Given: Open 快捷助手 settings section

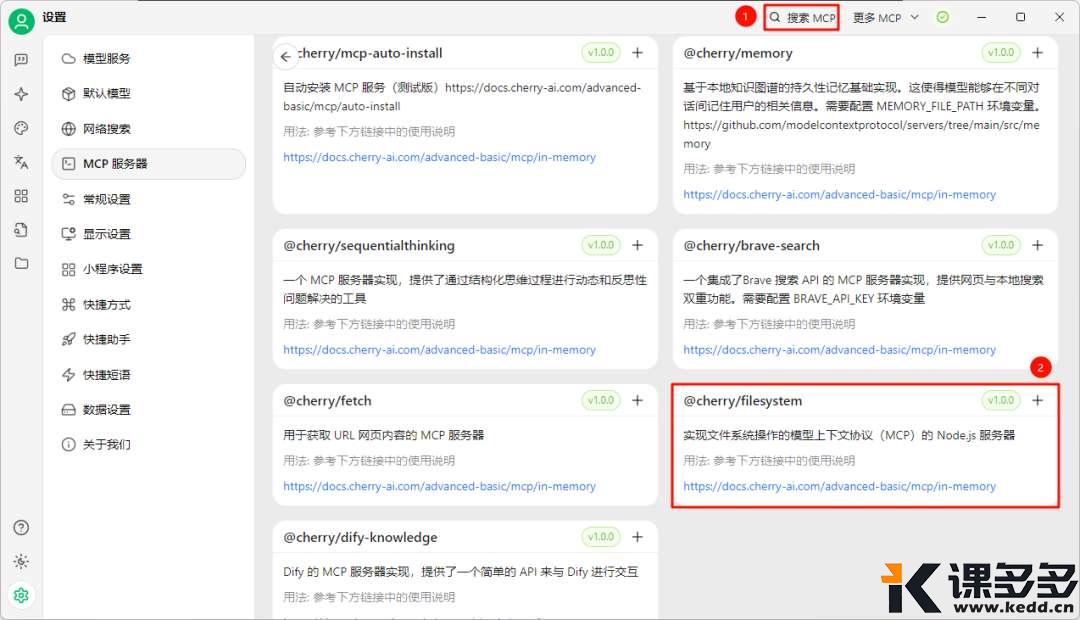Looking at the screenshot, I should 149,340.
